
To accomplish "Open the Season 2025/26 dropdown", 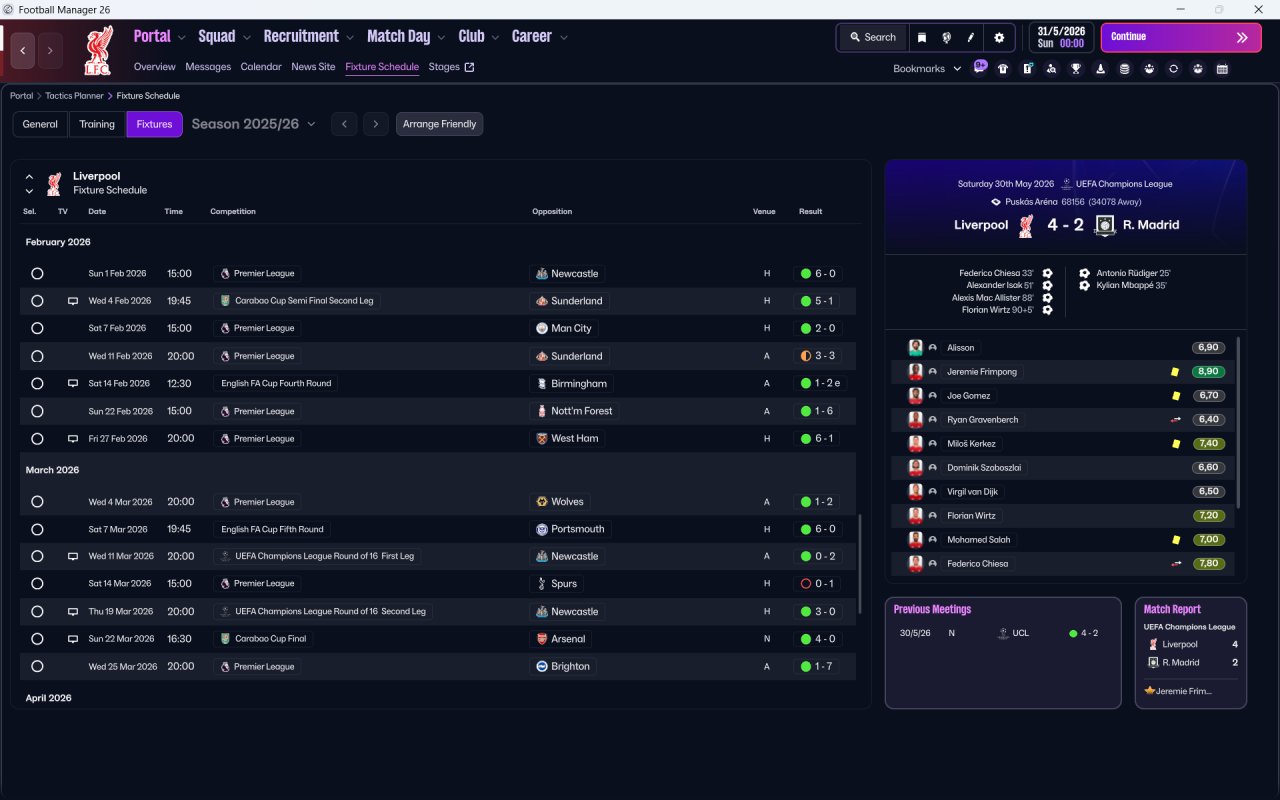I will [x=253, y=124].
